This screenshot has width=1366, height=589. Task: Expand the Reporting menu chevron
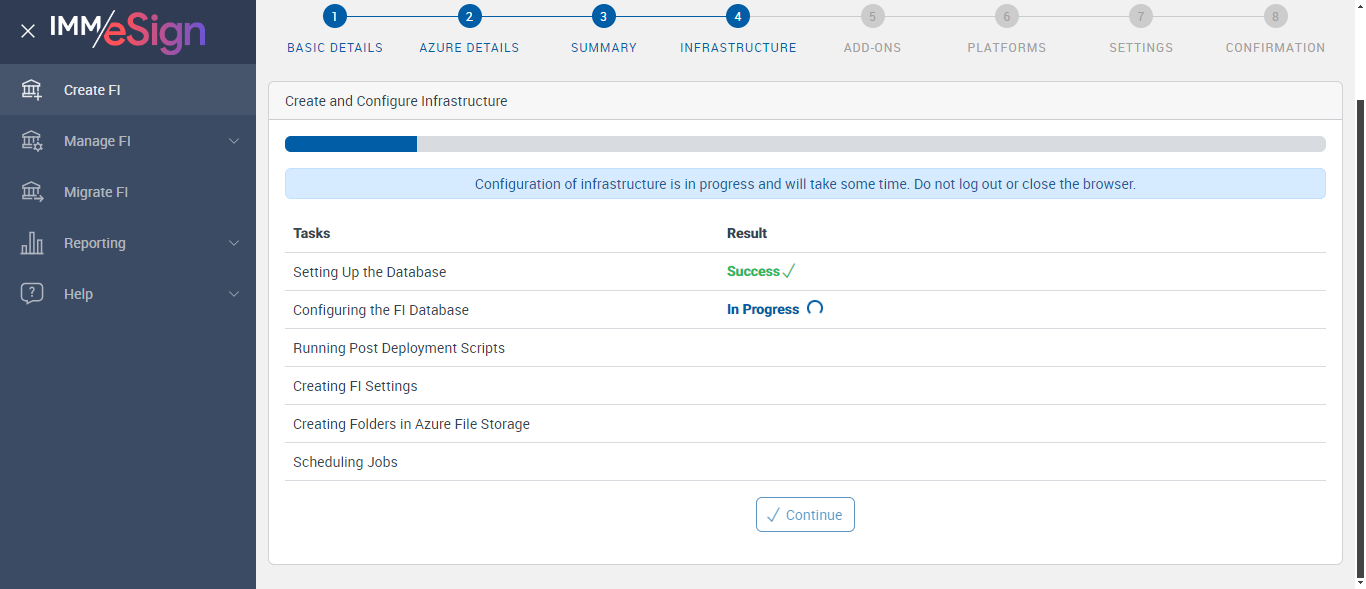pos(234,243)
